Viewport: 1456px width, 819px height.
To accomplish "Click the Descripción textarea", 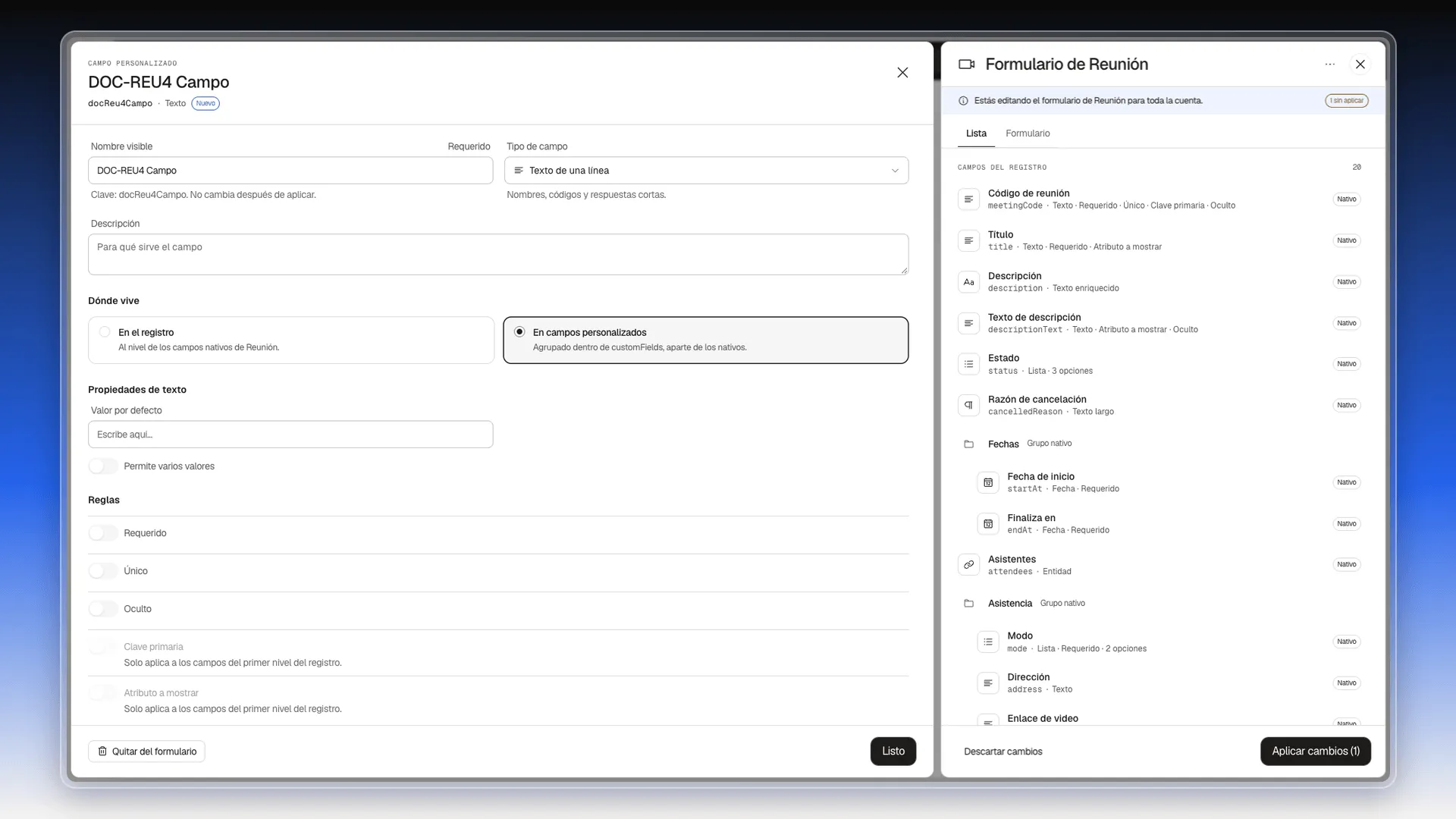I will coord(498,255).
